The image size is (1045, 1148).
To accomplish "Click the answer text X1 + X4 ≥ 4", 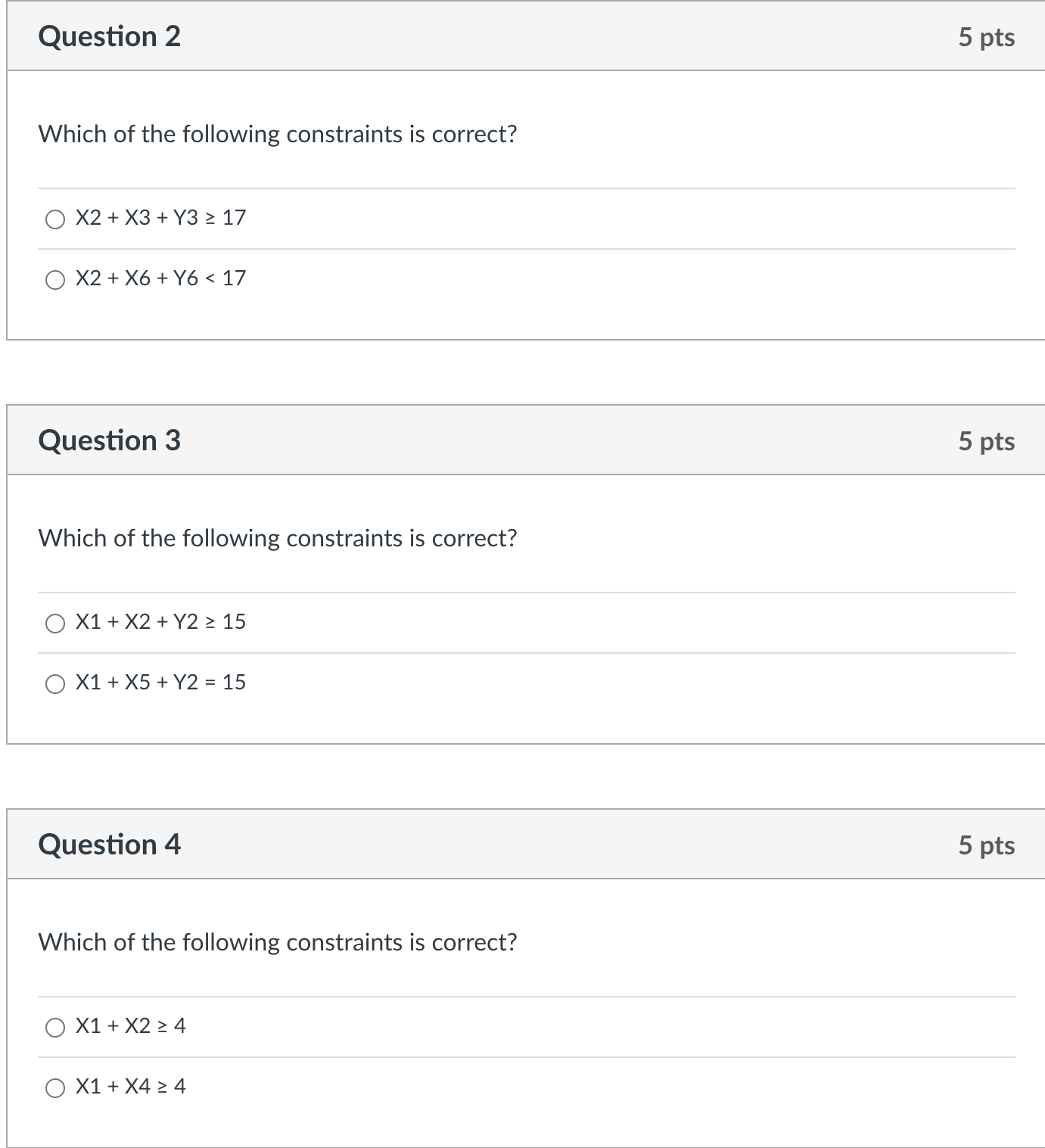I will (130, 1087).
